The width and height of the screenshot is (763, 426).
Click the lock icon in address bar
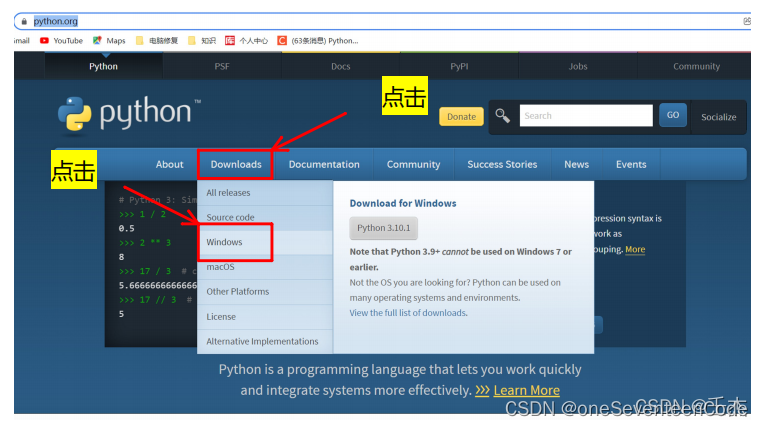pyautogui.click(x=24, y=21)
